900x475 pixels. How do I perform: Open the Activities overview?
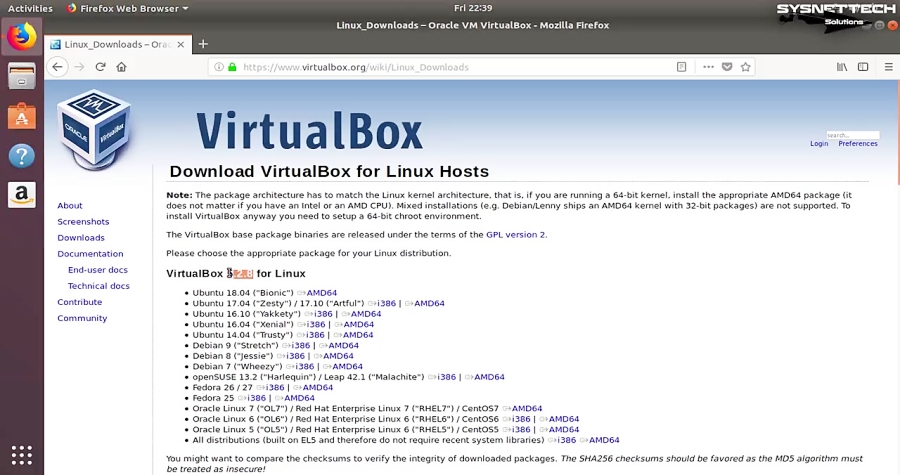pyautogui.click(x=30, y=8)
